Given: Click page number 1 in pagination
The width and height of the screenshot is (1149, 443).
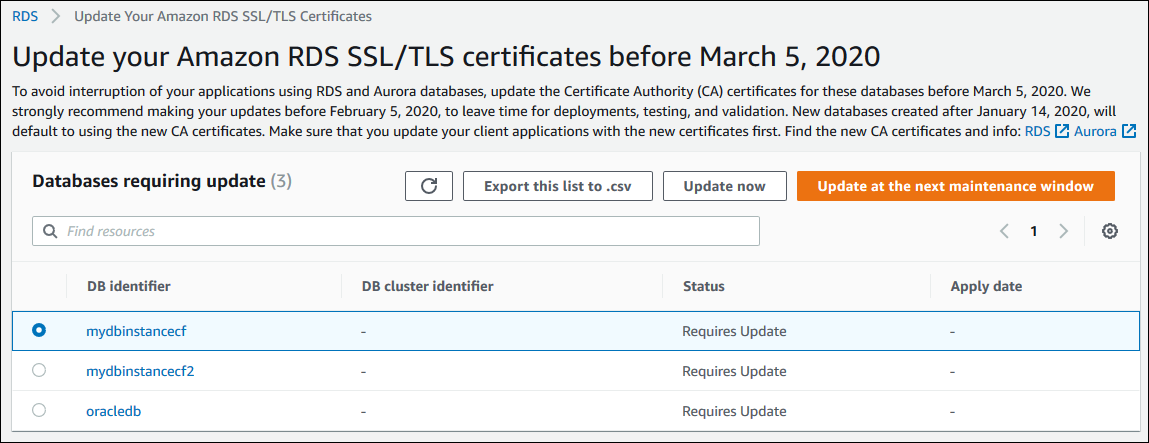Looking at the screenshot, I should click(x=1034, y=231).
